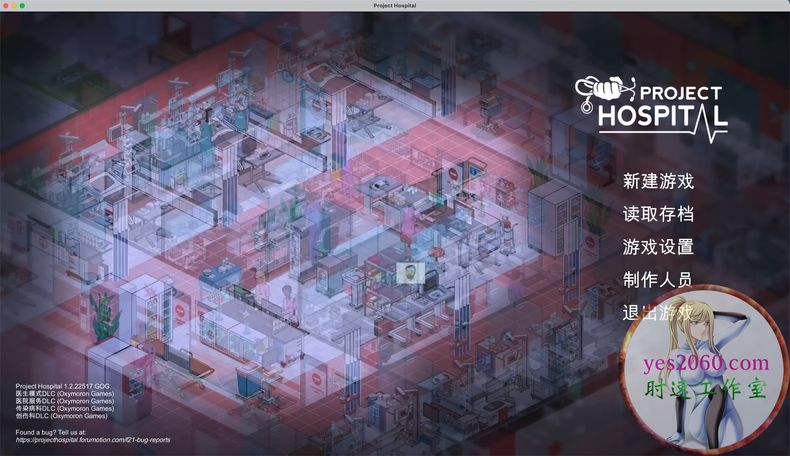Image resolution: width=790 pixels, height=456 pixels.
Task: Select 制作人员 (Credits) menu entry
Action: pos(657,280)
